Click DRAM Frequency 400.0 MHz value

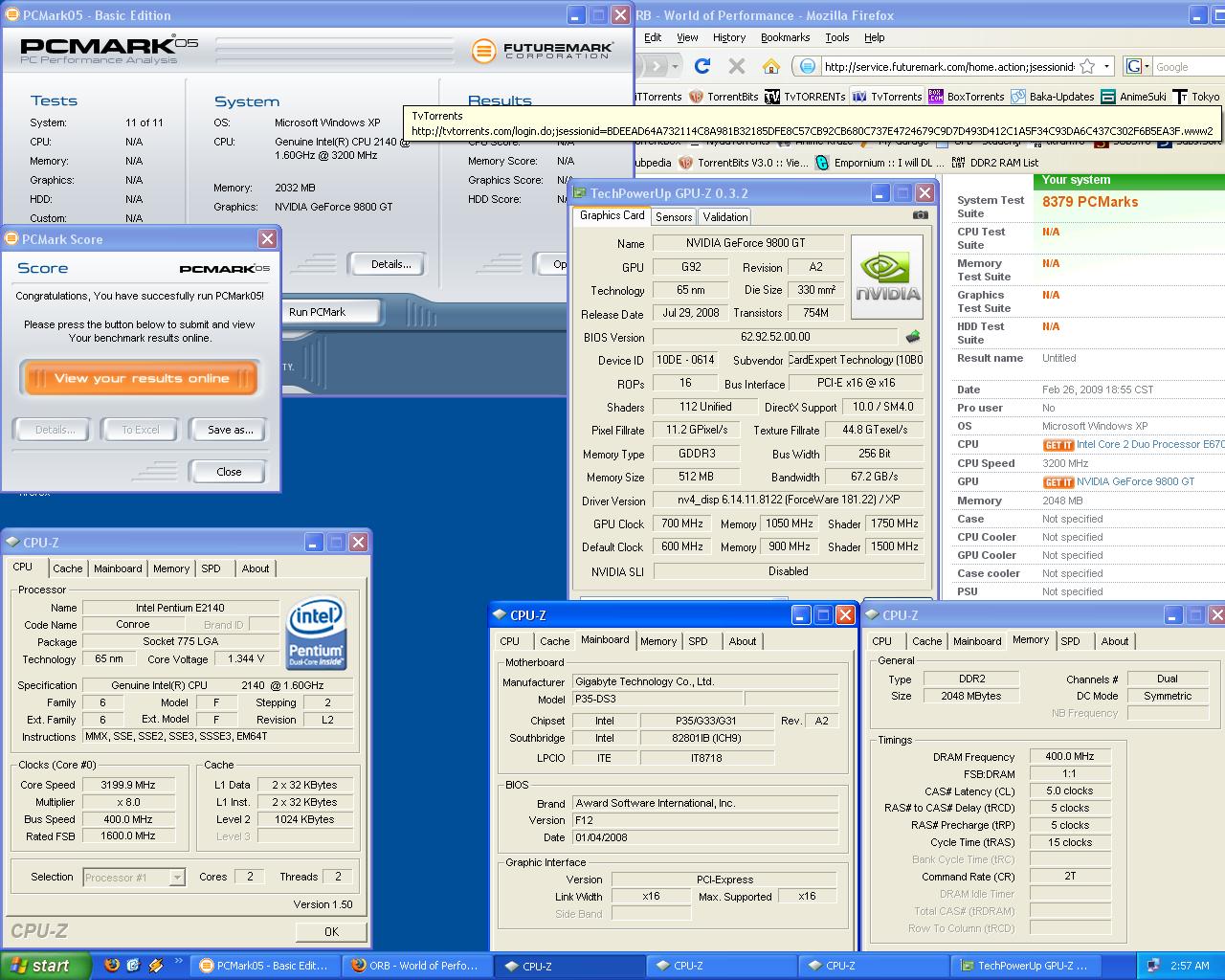click(1070, 756)
